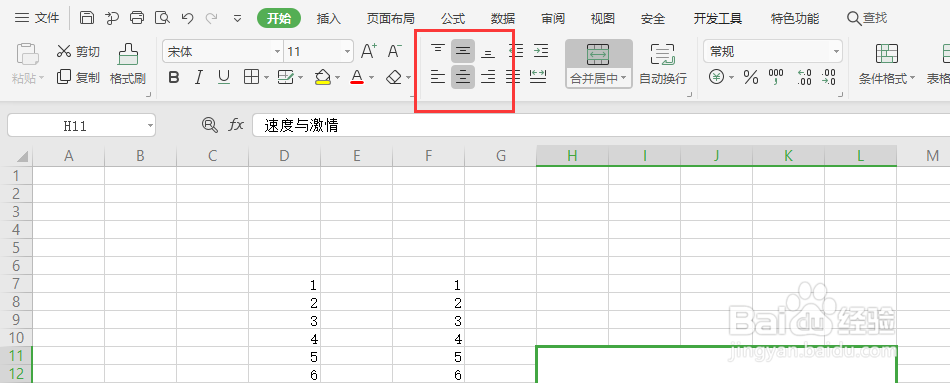Switch to 审阅 tab
The image size is (950, 383).
click(x=553, y=19)
